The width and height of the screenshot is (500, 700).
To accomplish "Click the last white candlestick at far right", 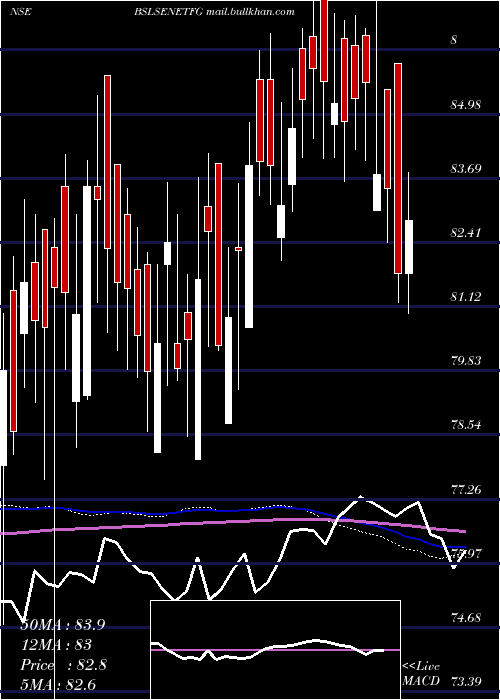I will 409,247.
